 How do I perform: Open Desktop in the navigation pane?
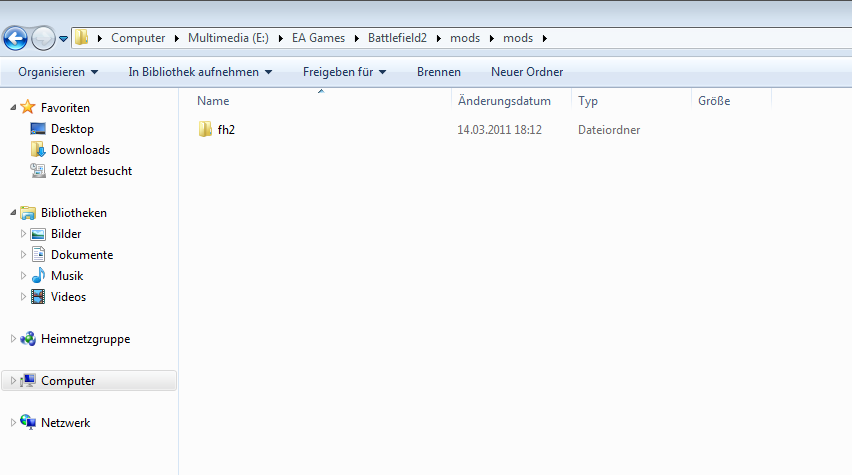coord(72,129)
